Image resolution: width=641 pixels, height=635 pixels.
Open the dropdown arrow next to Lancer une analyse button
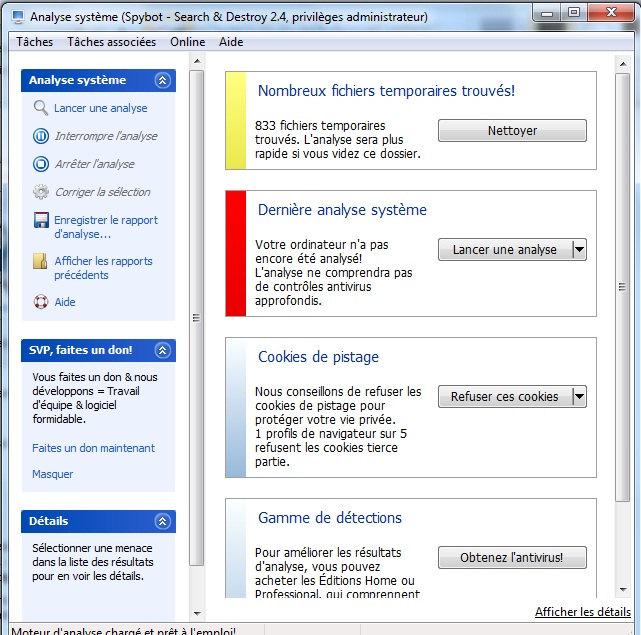(x=579, y=250)
